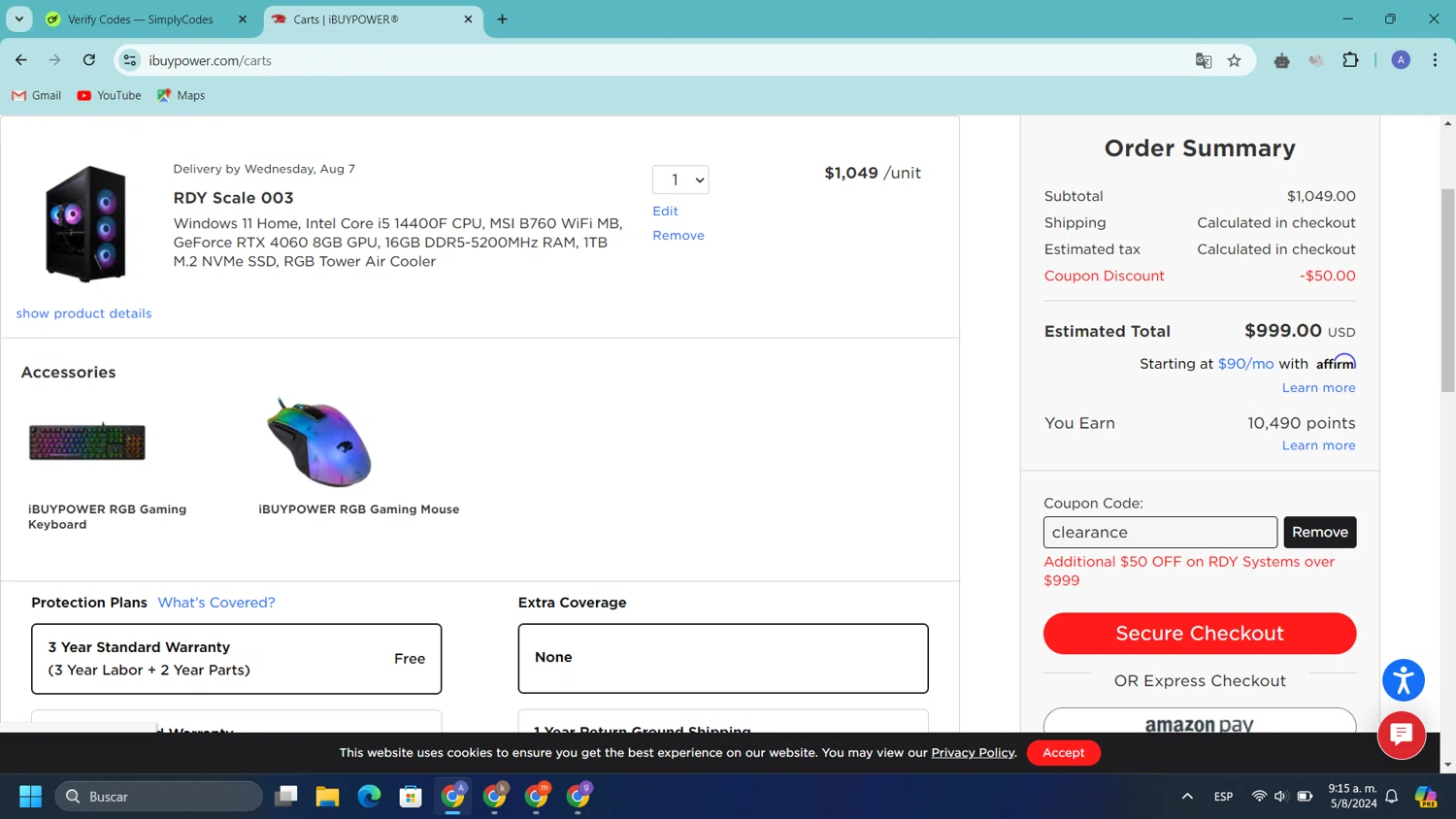Close the Verify Codes tab
The width and height of the screenshot is (1456, 819).
click(x=243, y=19)
